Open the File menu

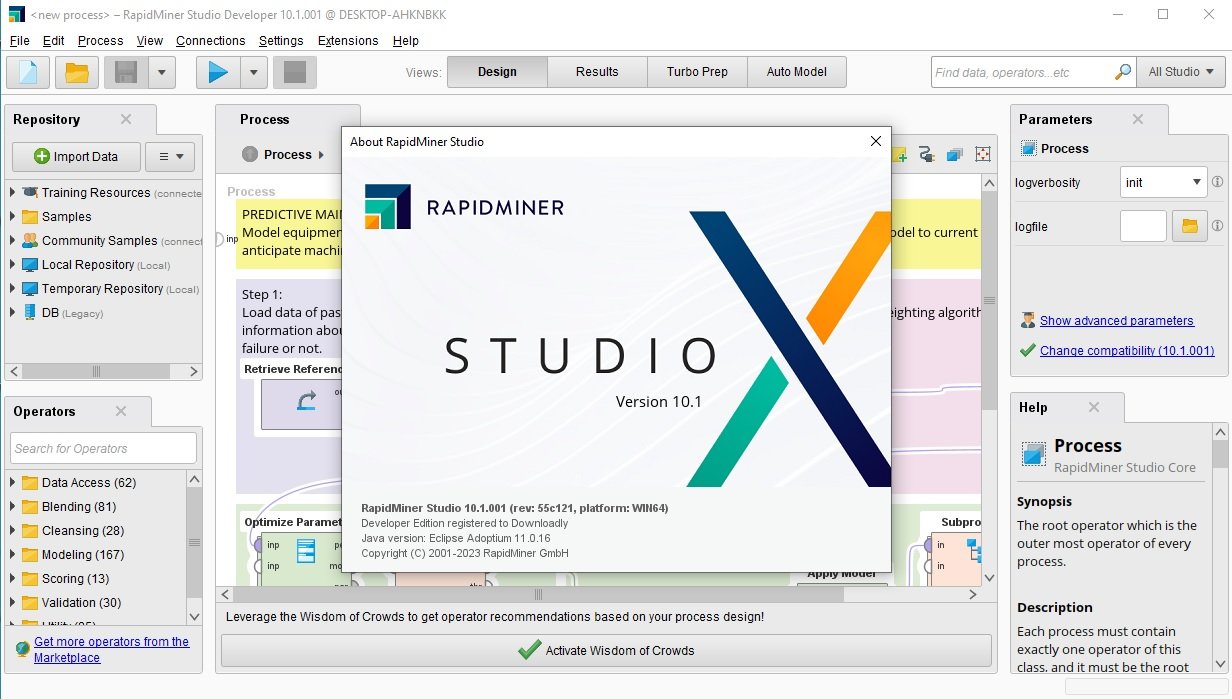[20, 41]
